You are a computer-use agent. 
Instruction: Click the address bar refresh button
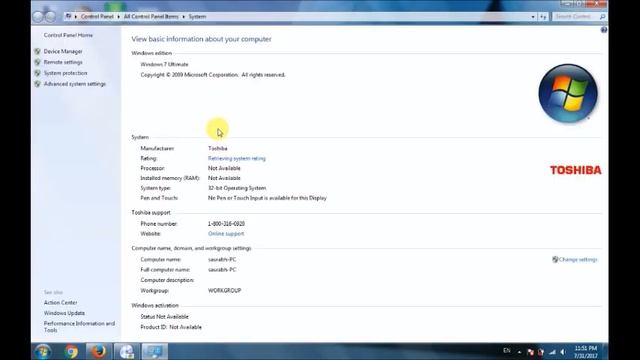(x=543, y=17)
